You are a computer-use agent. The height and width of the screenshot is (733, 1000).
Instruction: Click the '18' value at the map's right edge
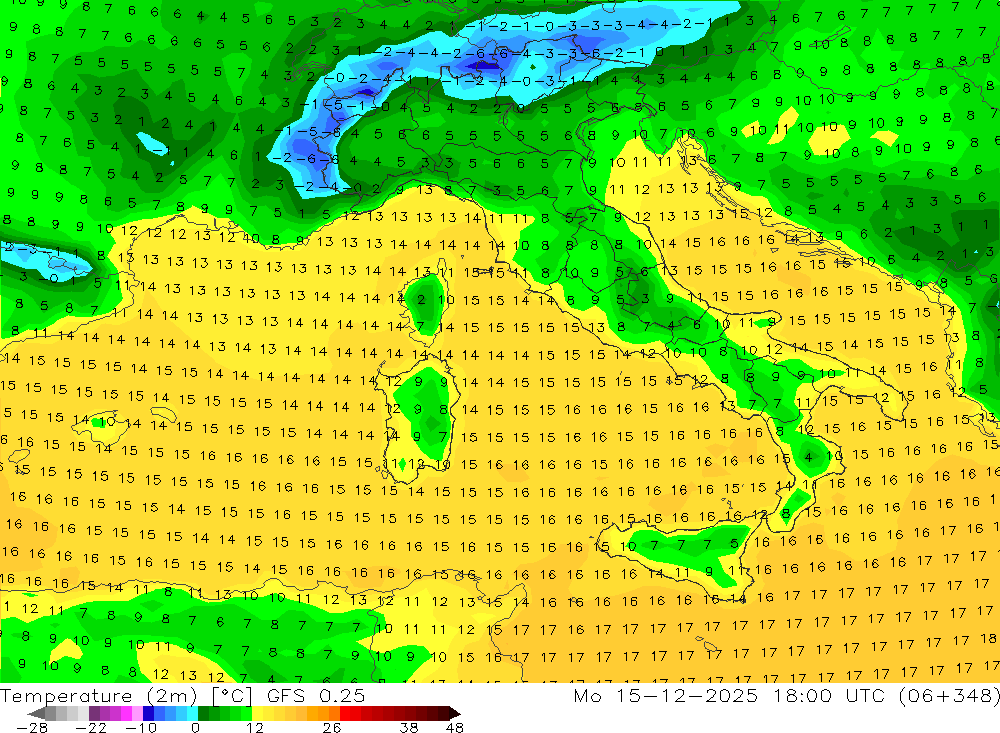pyautogui.click(x=989, y=638)
